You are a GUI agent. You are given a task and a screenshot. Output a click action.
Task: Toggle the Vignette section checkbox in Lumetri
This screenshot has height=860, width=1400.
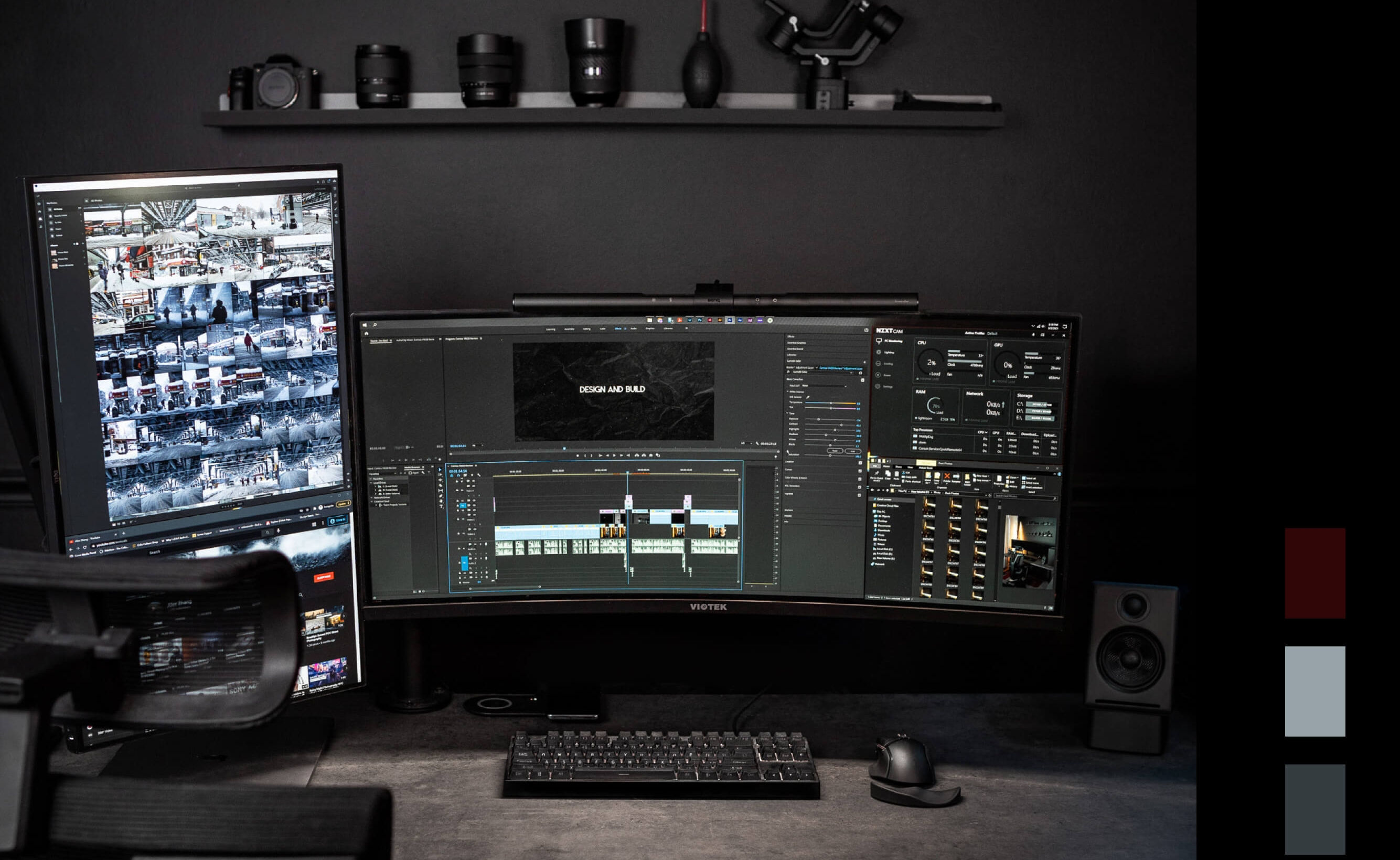tap(860, 495)
